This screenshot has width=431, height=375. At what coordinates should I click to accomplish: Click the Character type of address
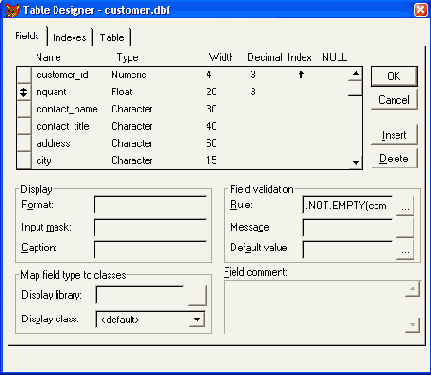pos(132,143)
